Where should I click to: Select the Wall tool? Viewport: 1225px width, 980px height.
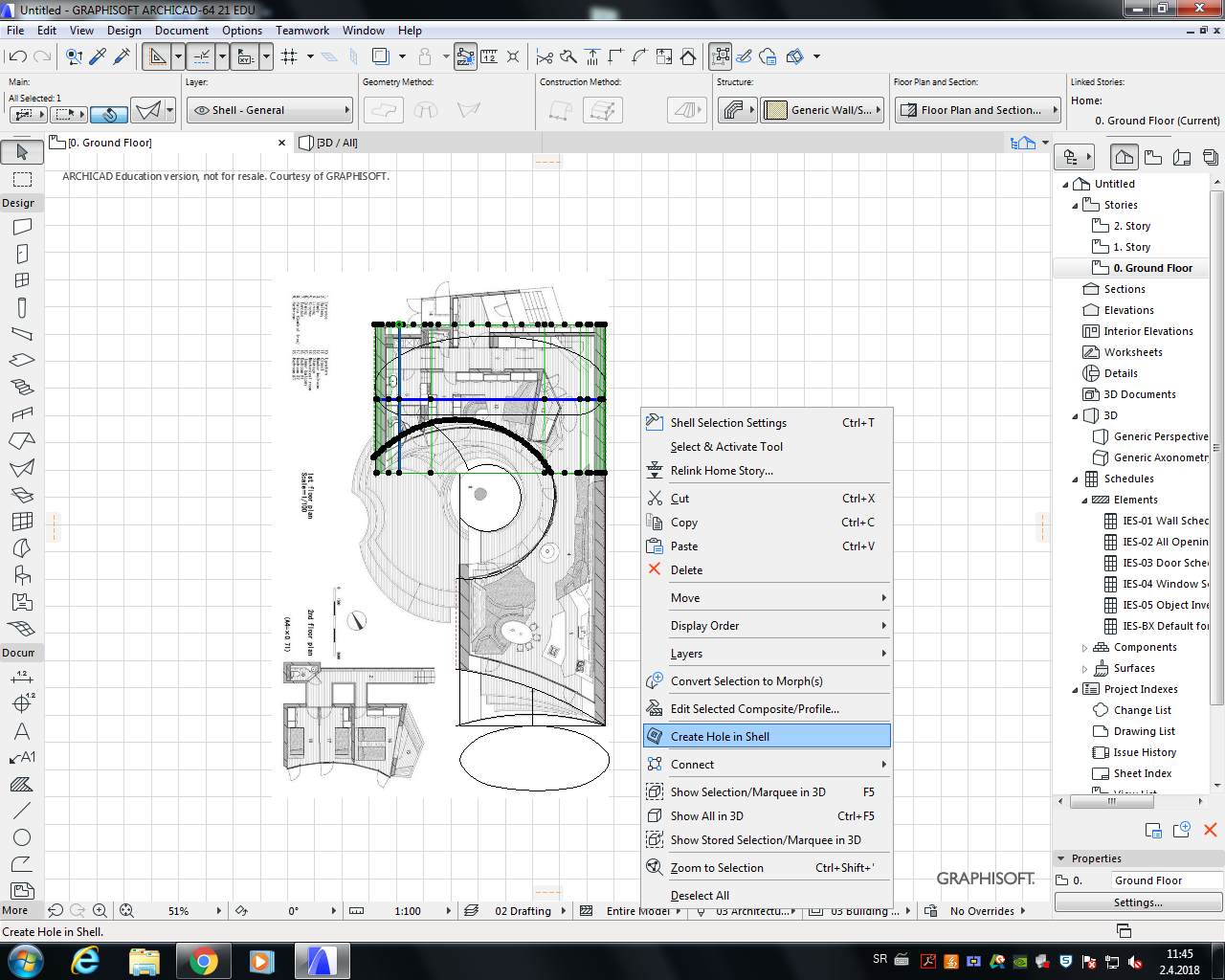pyautogui.click(x=22, y=227)
